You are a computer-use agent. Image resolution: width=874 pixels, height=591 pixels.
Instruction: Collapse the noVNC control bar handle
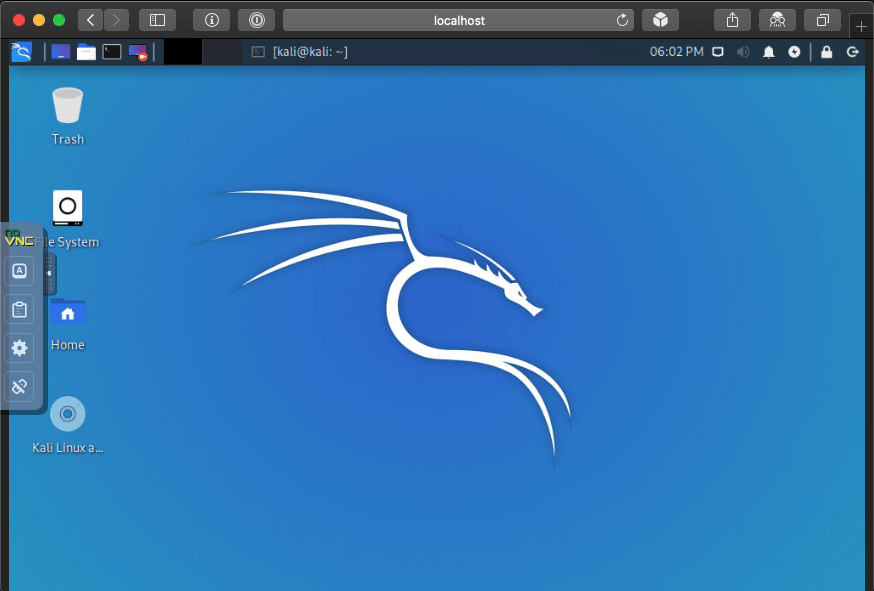[x=50, y=273]
